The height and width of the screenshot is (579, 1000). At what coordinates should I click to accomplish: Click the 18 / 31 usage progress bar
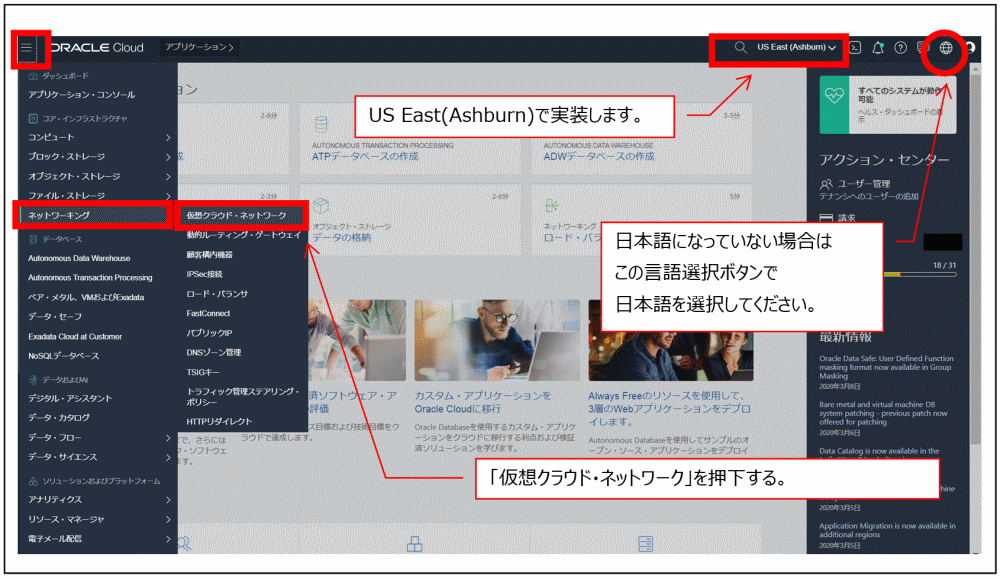point(920,274)
